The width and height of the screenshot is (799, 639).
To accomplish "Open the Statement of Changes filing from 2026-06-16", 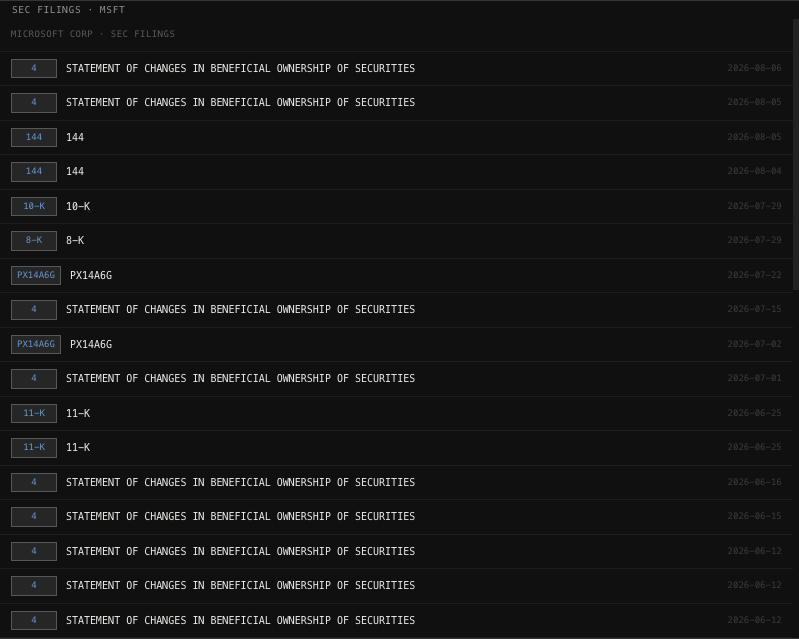I will (240, 482).
